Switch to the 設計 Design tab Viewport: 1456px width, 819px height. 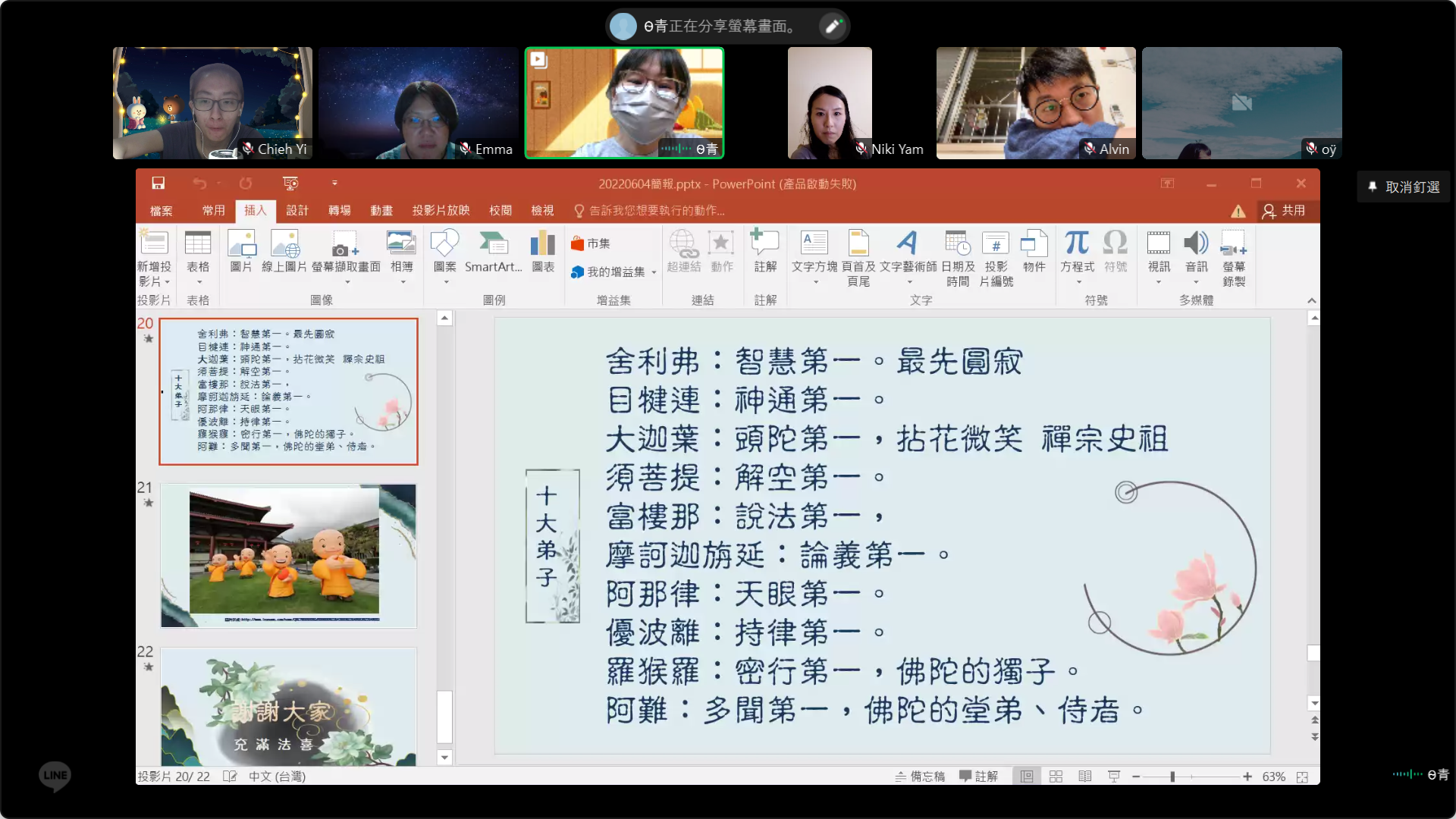297,211
